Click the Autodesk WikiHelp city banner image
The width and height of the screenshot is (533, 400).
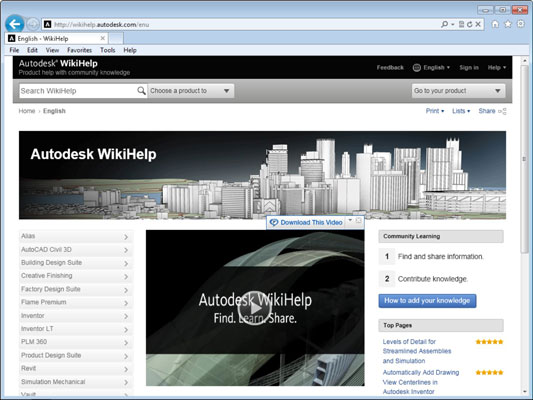pyautogui.click(x=262, y=175)
